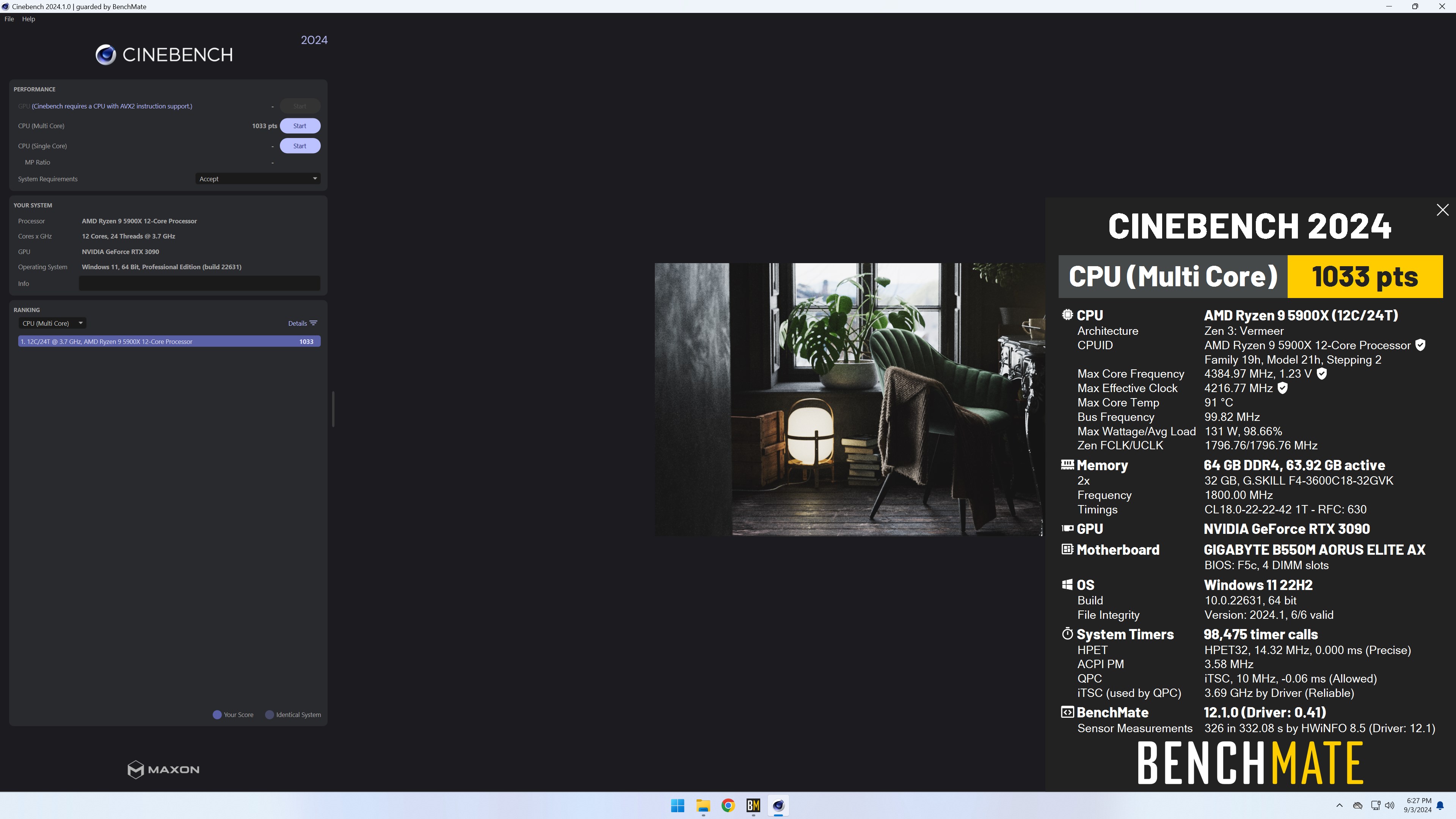
Task: Open the clock showing 6:27 PM
Action: pos(1418,805)
